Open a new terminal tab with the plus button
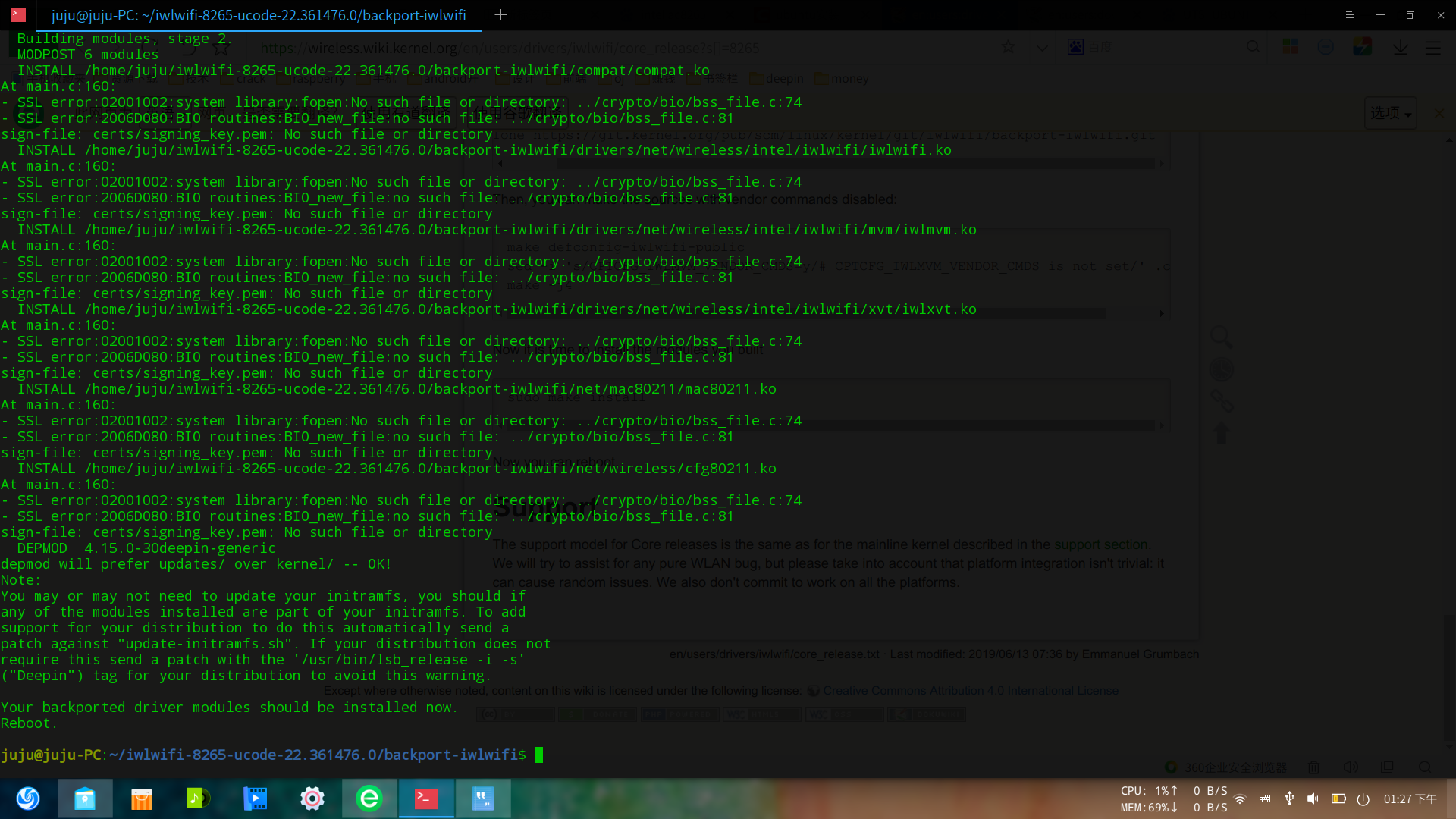Screen dimensions: 1456x819 (500, 15)
